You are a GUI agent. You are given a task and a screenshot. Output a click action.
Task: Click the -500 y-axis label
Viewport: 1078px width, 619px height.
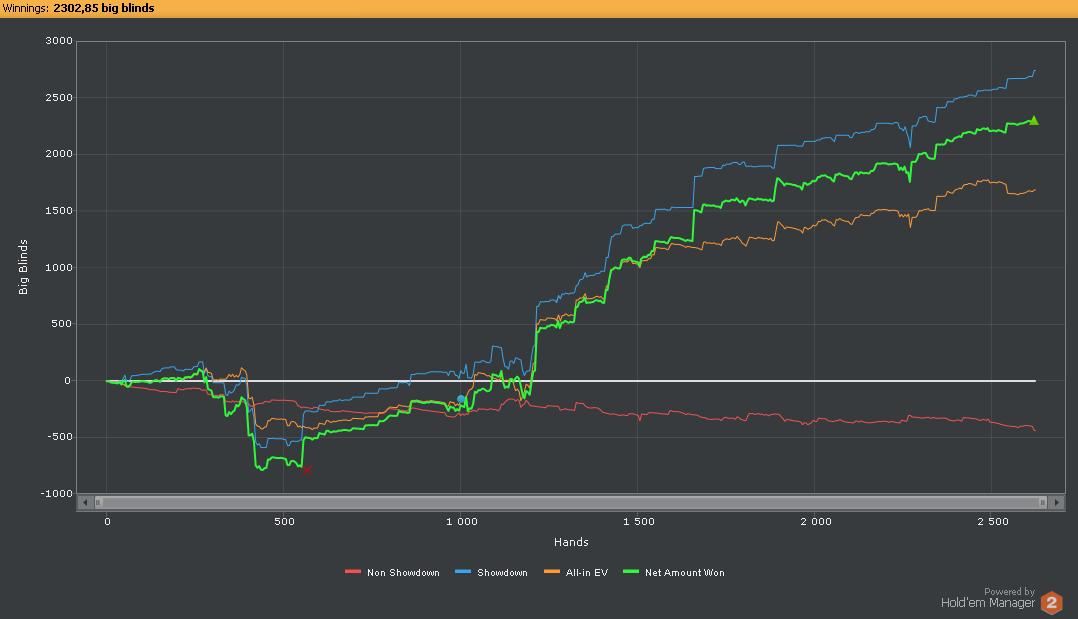[x=59, y=437]
